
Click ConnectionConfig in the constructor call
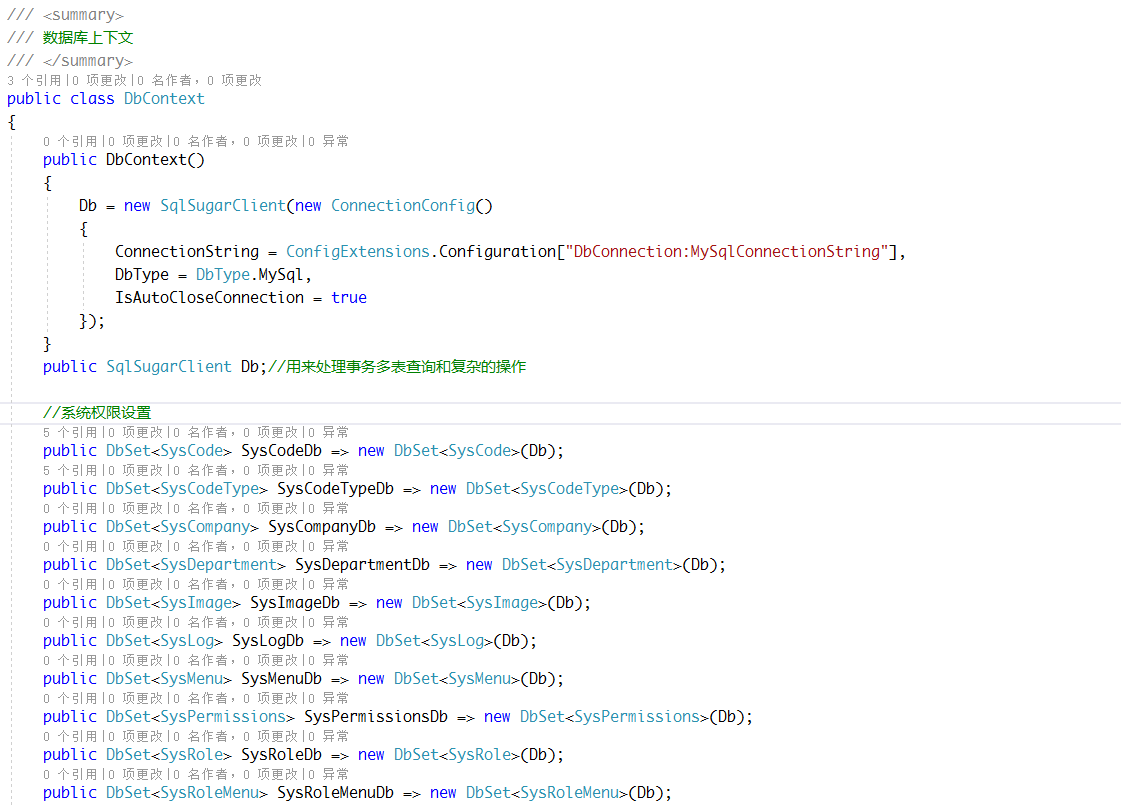pyautogui.click(x=403, y=206)
